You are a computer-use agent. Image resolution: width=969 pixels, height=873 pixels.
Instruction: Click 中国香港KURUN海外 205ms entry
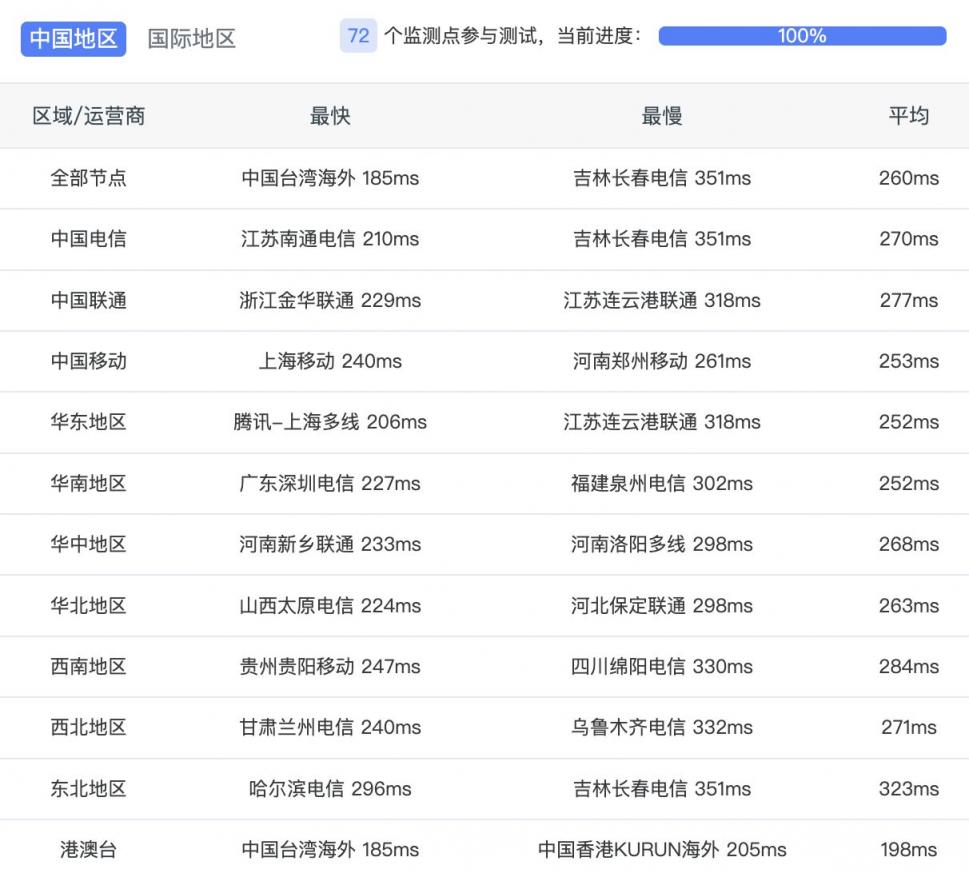(661, 849)
